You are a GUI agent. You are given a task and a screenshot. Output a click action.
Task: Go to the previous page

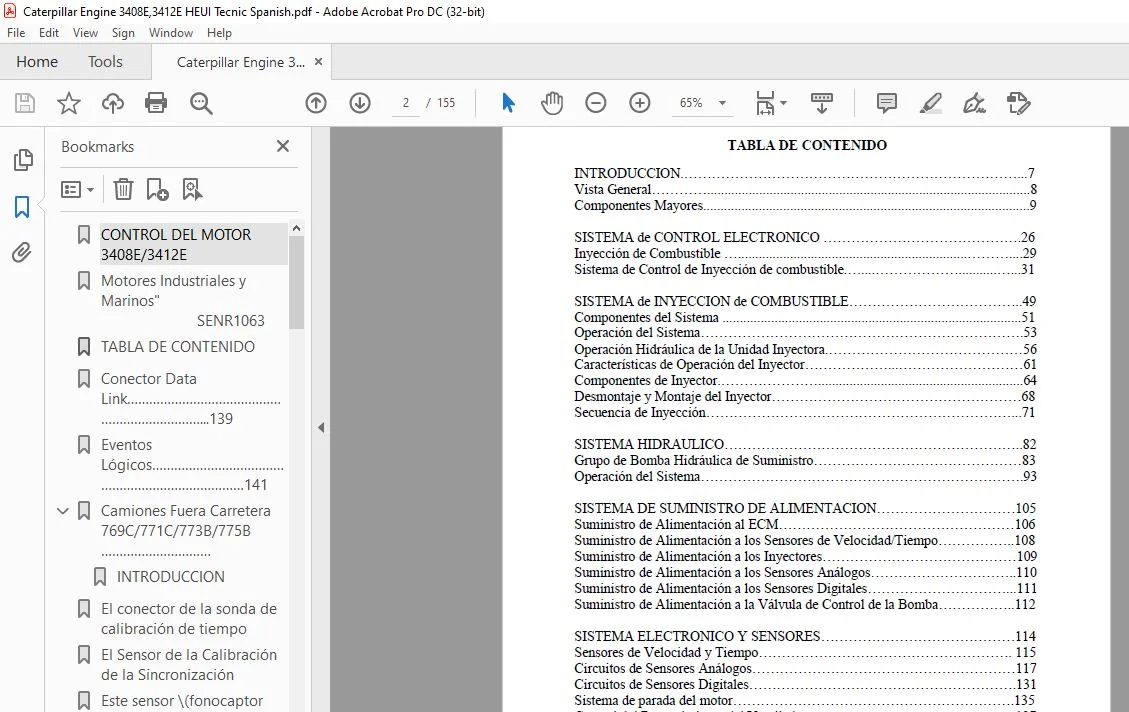point(315,103)
